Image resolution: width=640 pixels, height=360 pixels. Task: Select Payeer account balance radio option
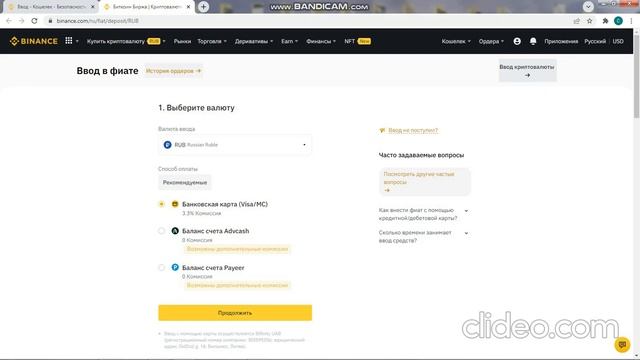coord(162,268)
